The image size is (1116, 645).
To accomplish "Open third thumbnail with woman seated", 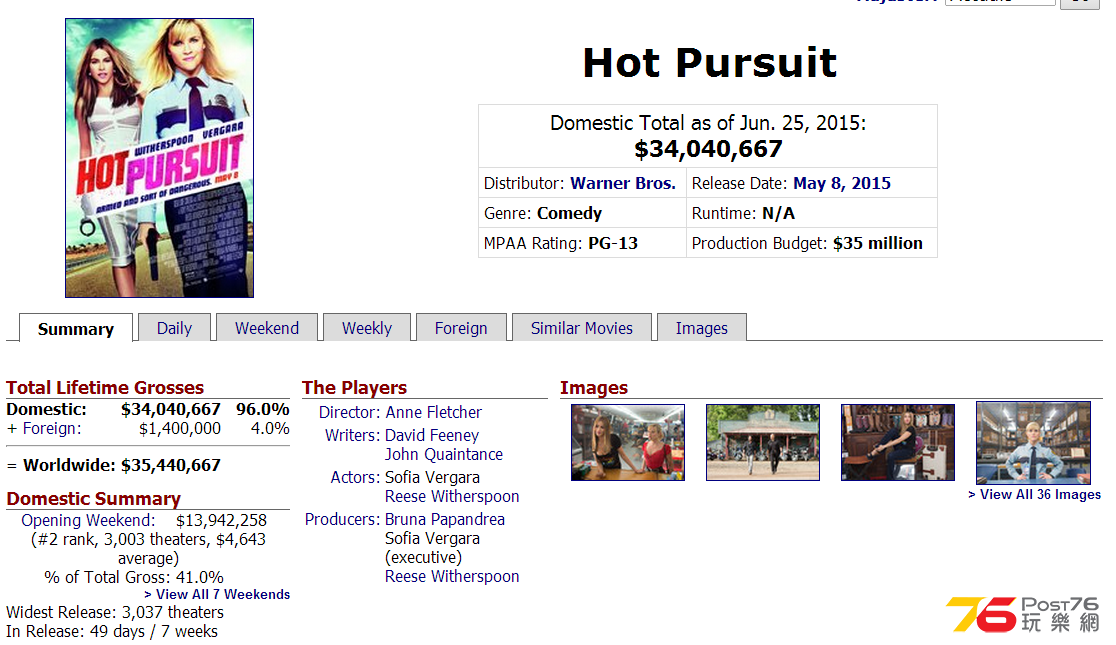I will pyautogui.click(x=897, y=442).
